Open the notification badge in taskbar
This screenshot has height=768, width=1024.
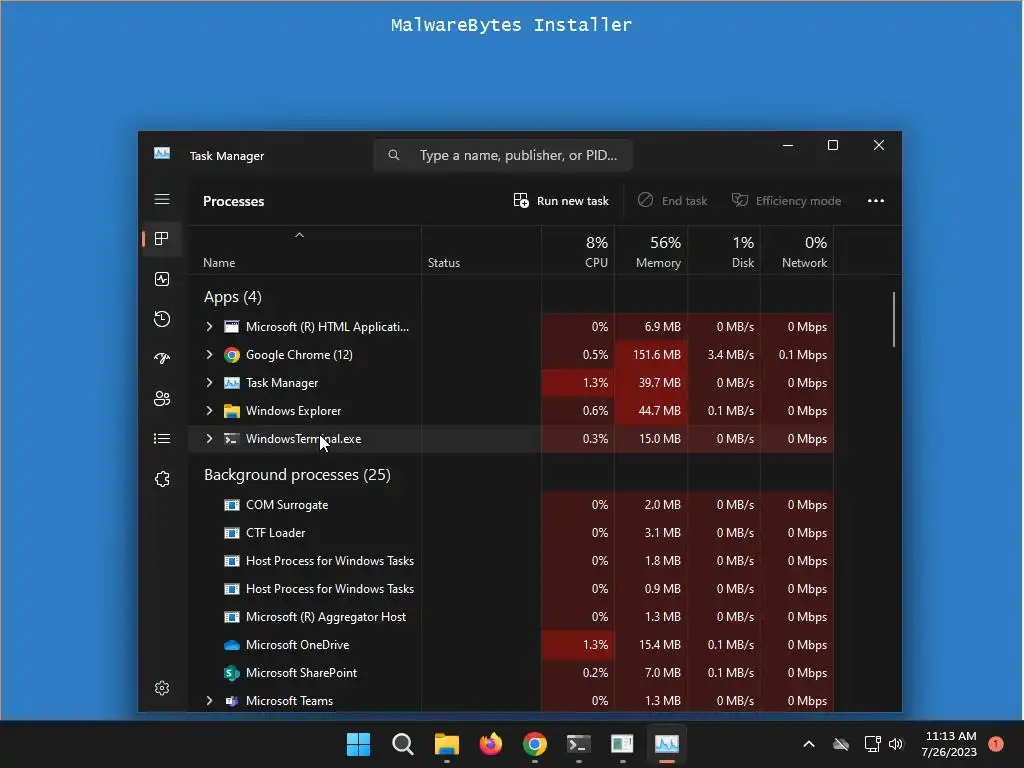[995, 743]
